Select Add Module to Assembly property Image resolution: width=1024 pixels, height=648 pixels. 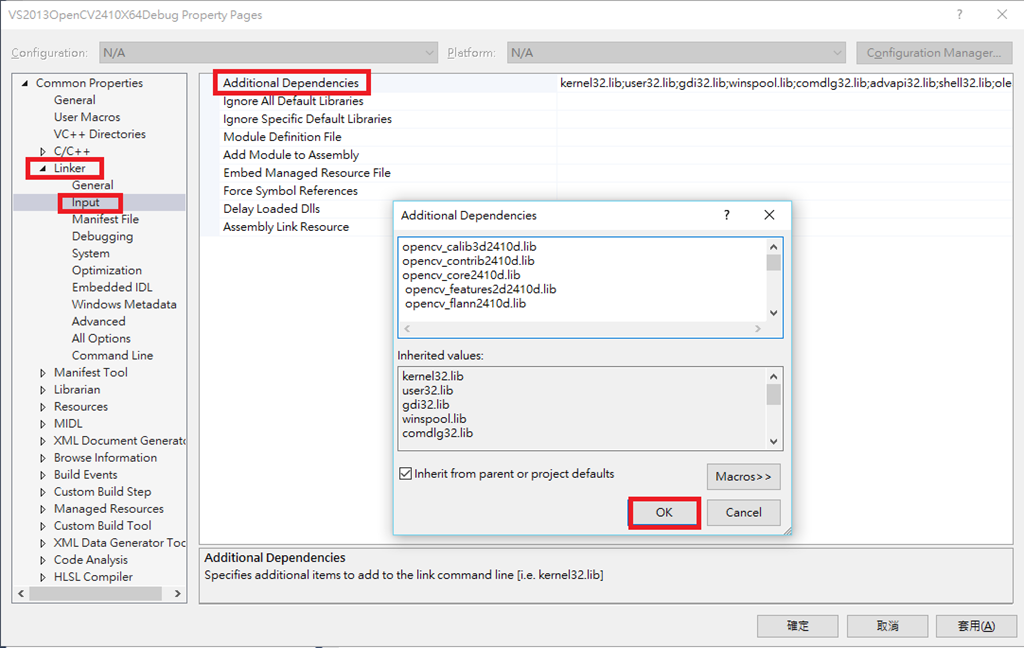291,155
